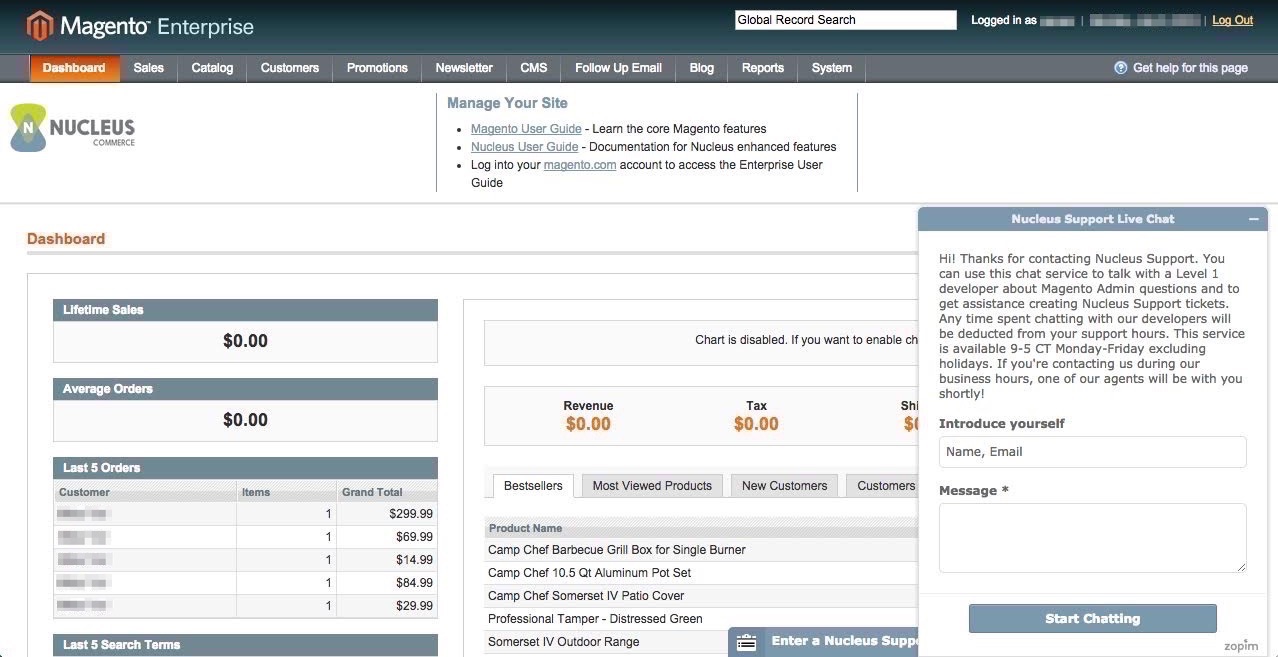Open the Catalog menu
The height and width of the screenshot is (657, 1278).
212,68
